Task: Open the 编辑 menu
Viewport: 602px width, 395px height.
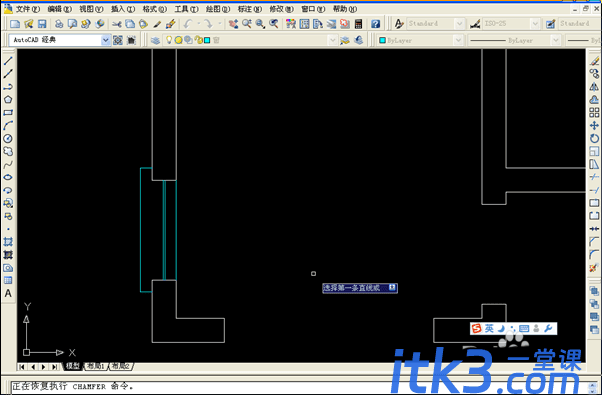Action: (60, 9)
